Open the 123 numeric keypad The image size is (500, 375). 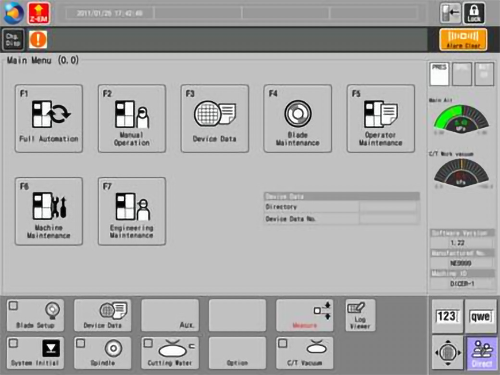coord(447,316)
